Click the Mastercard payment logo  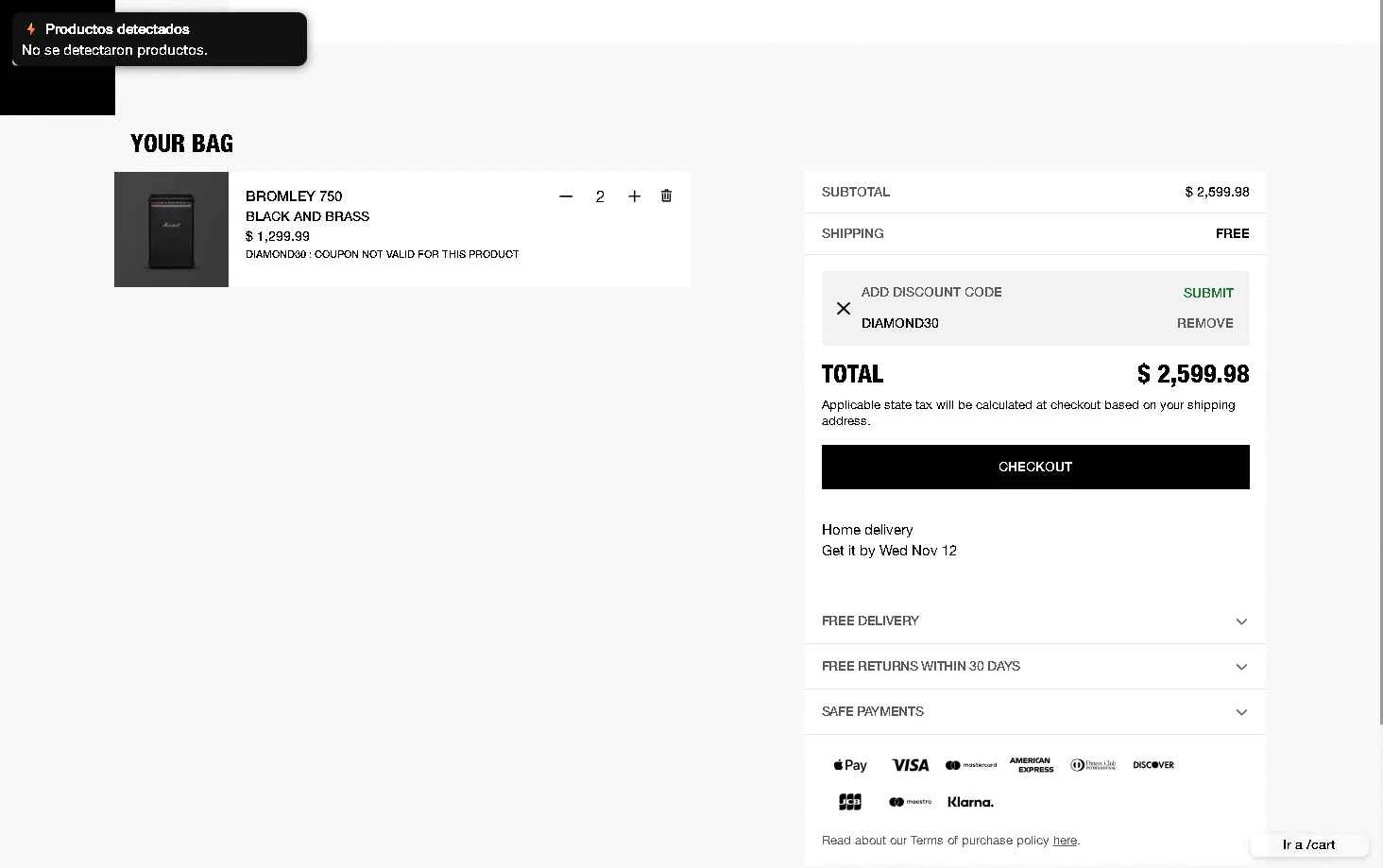(971, 765)
